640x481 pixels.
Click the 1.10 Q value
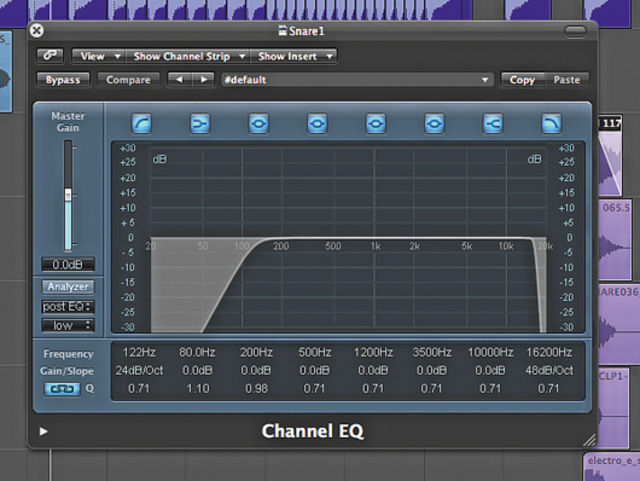click(198, 388)
